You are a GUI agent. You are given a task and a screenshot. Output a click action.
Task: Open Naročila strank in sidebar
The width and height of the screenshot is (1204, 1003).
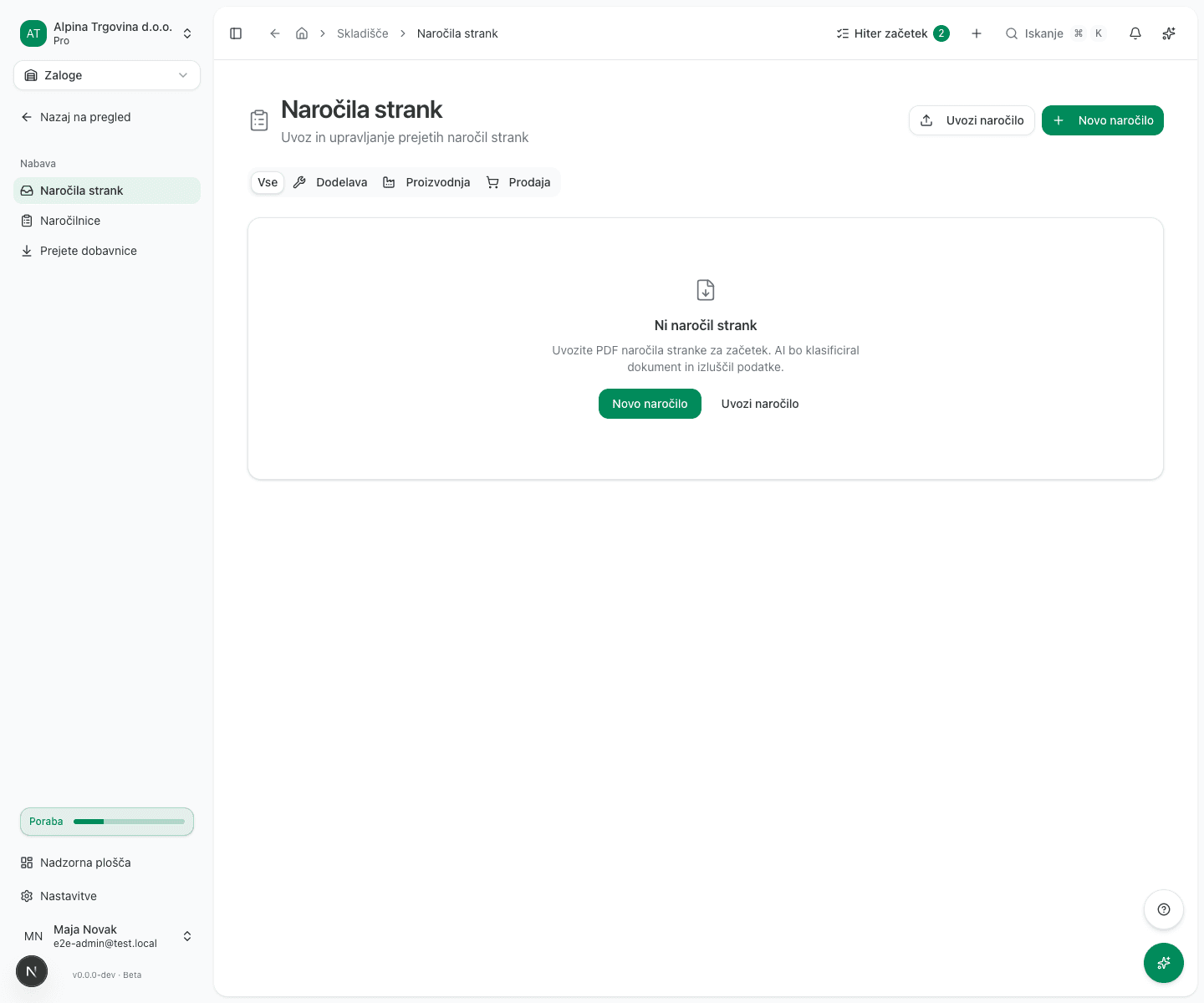click(x=107, y=191)
